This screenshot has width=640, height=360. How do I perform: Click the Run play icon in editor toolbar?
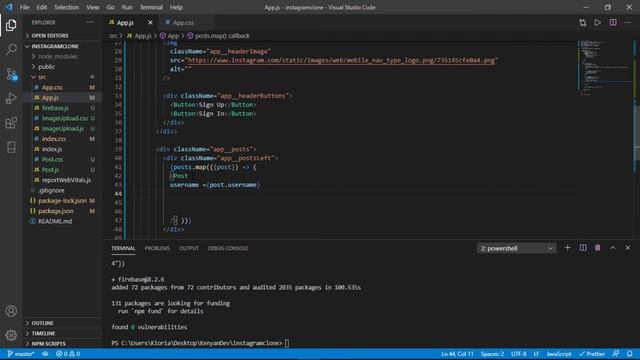pyautogui.click(x=598, y=22)
